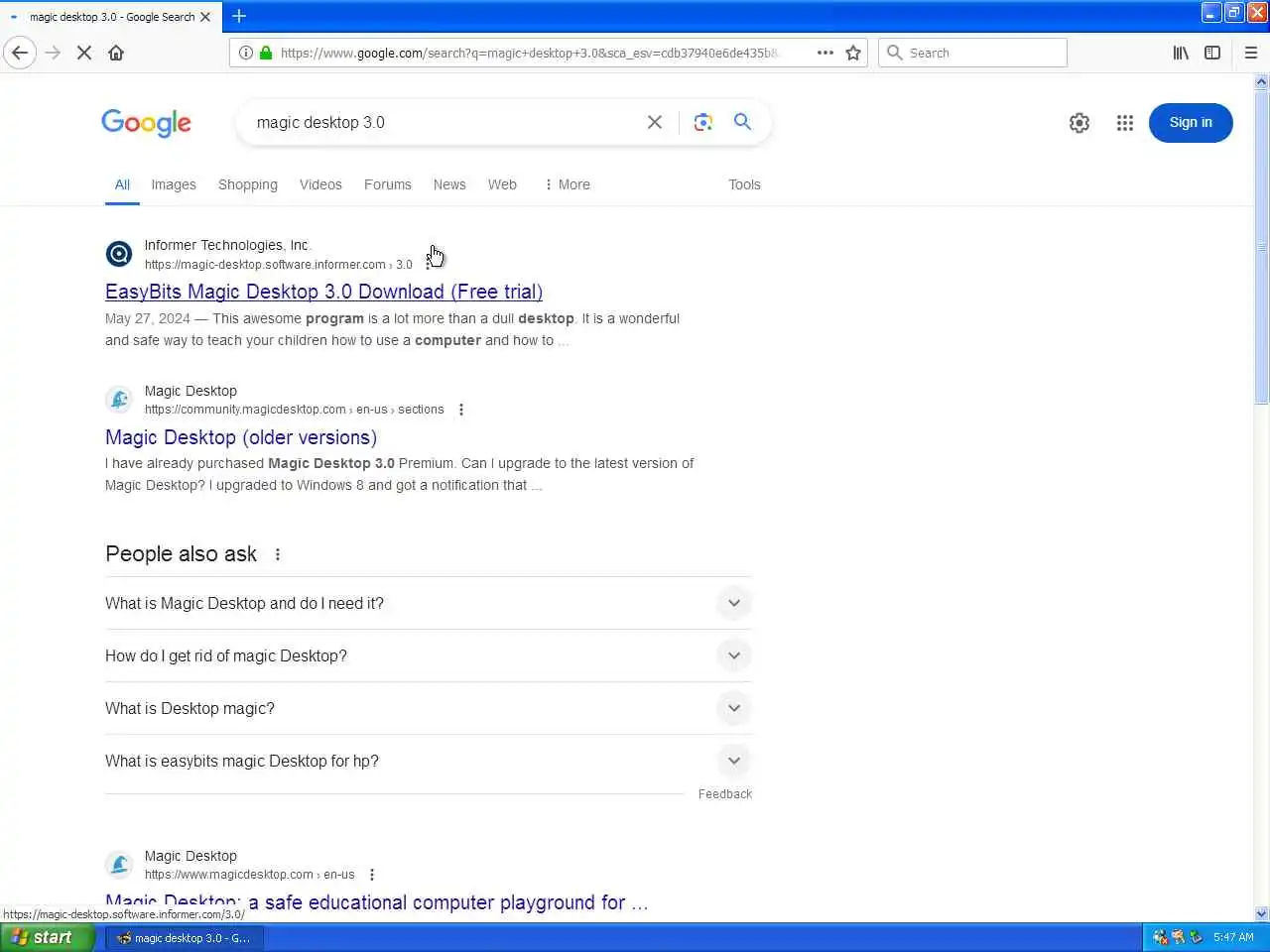Search by image with Google Lens
Image resolution: width=1270 pixels, height=952 pixels.
tap(703, 122)
